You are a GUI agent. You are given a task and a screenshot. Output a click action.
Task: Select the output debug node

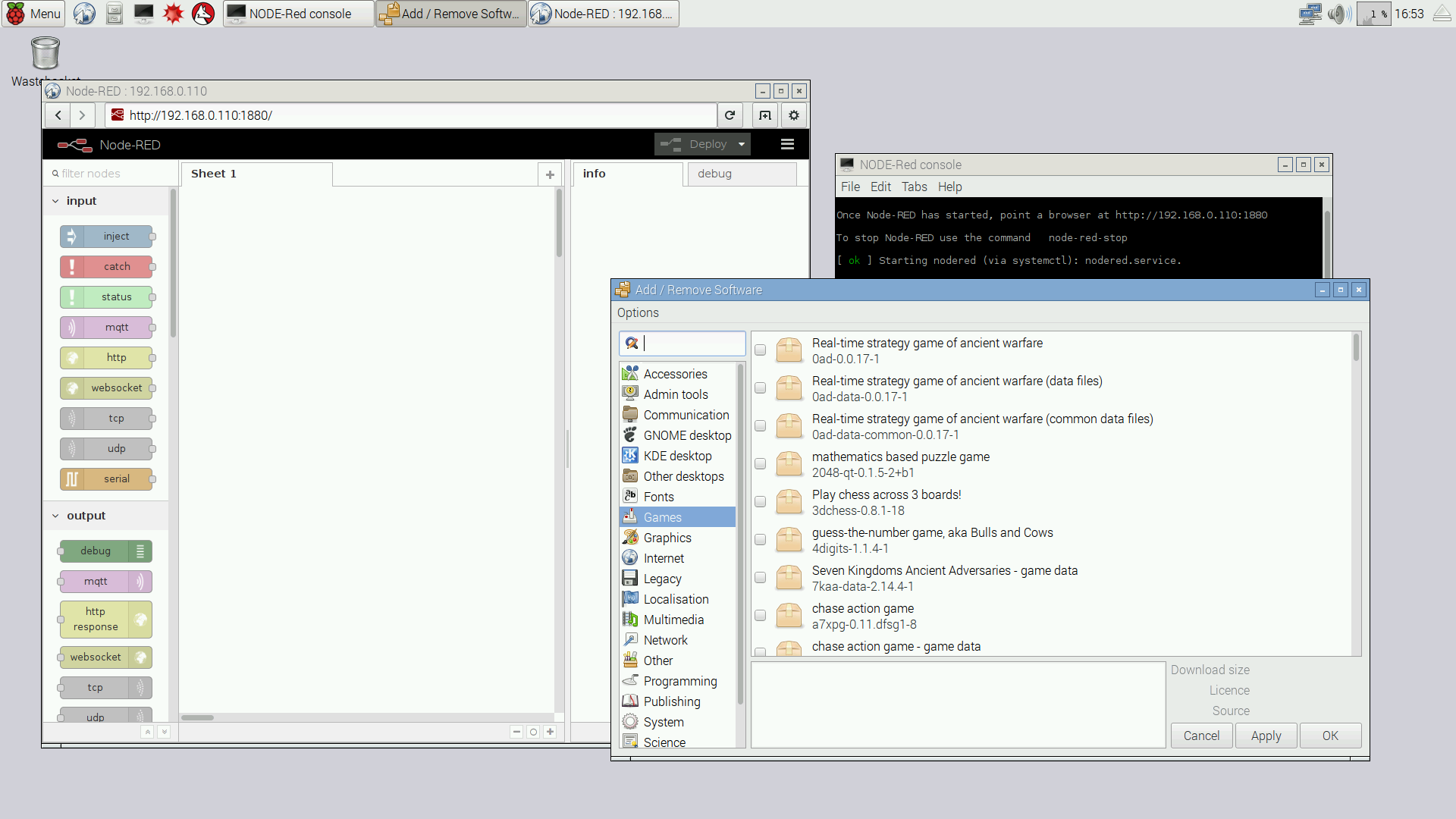pos(105,551)
